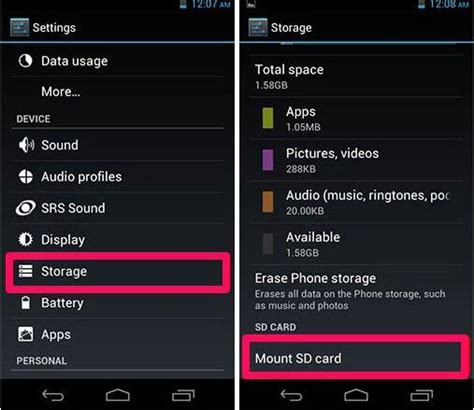Tap Home button on Storage screen

click(x=356, y=395)
